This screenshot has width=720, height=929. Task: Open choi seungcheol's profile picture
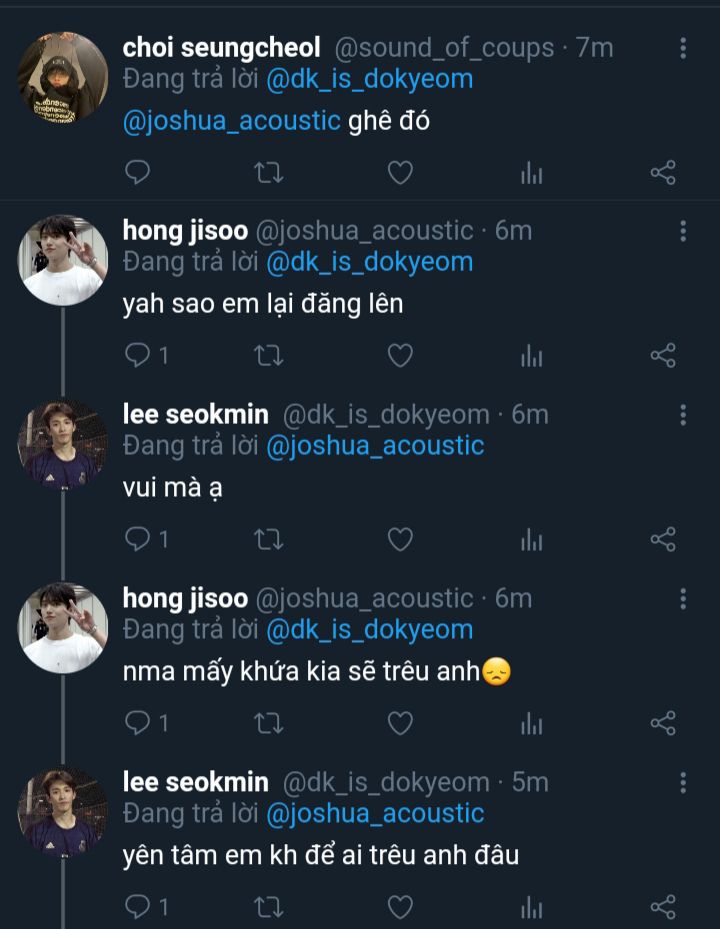pos(63,77)
